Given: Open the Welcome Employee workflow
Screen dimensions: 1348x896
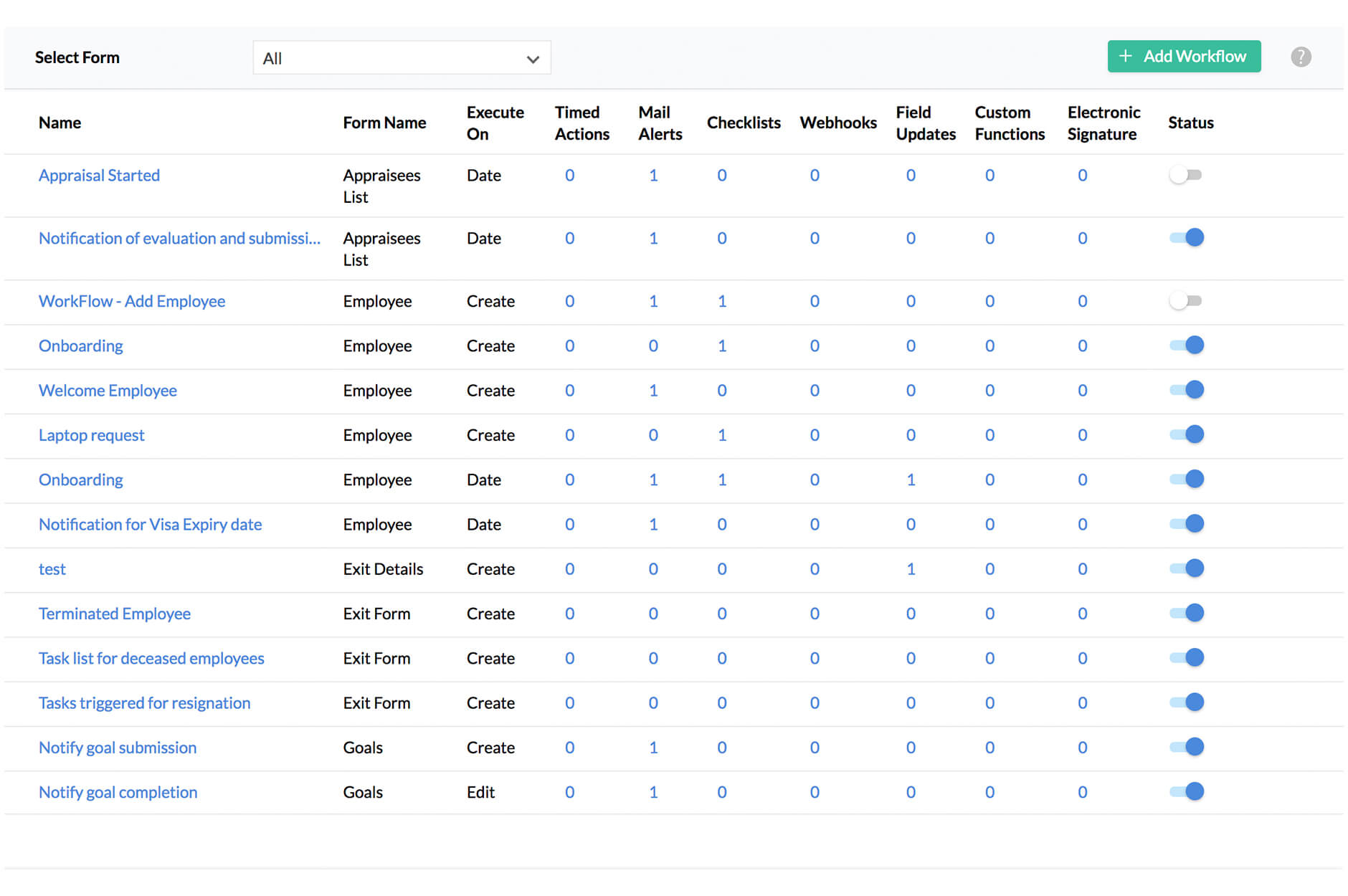Looking at the screenshot, I should click(108, 390).
